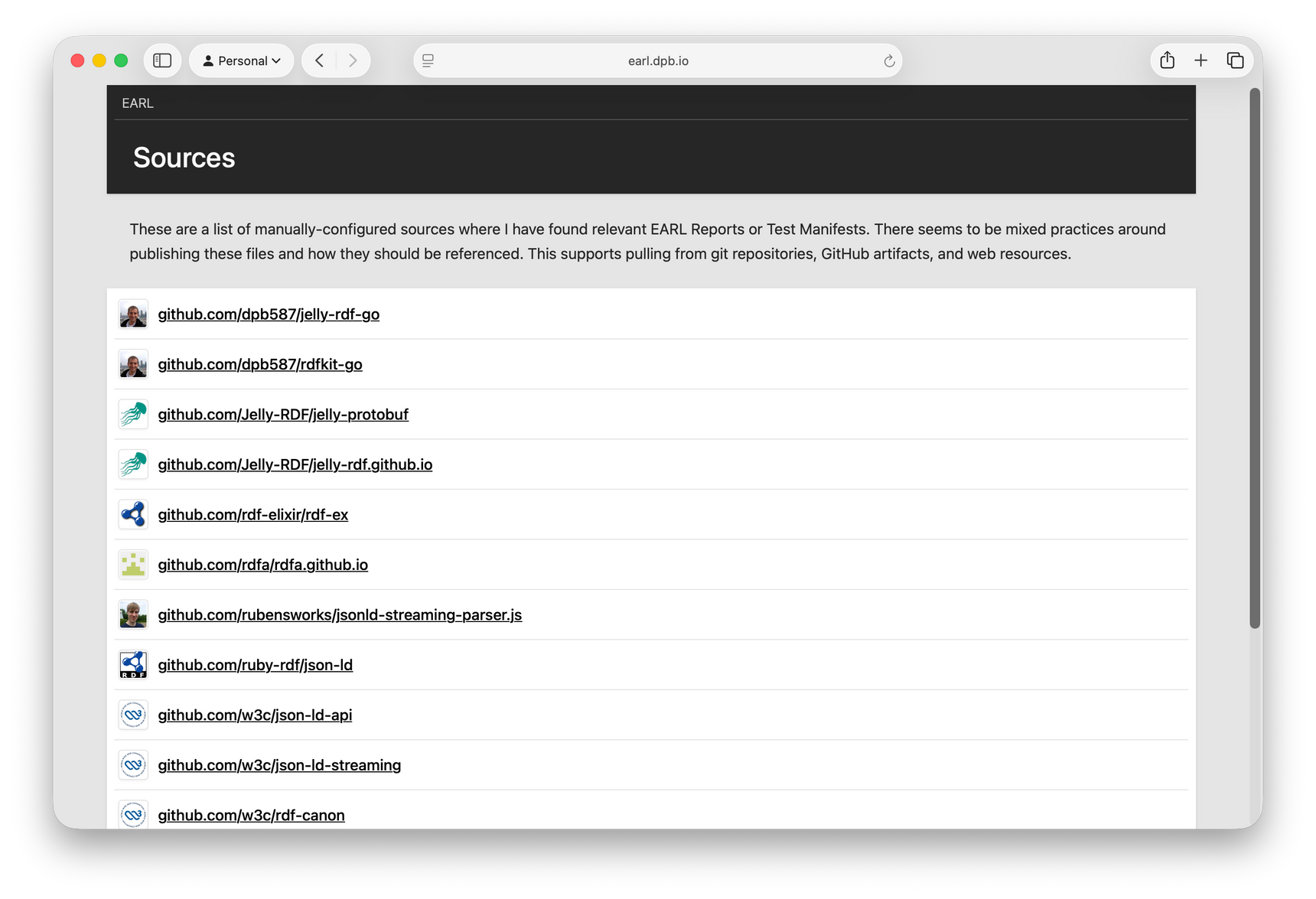Click the jellyfish icon beside jelly-protobuf
1316x899 pixels.
coord(133,415)
